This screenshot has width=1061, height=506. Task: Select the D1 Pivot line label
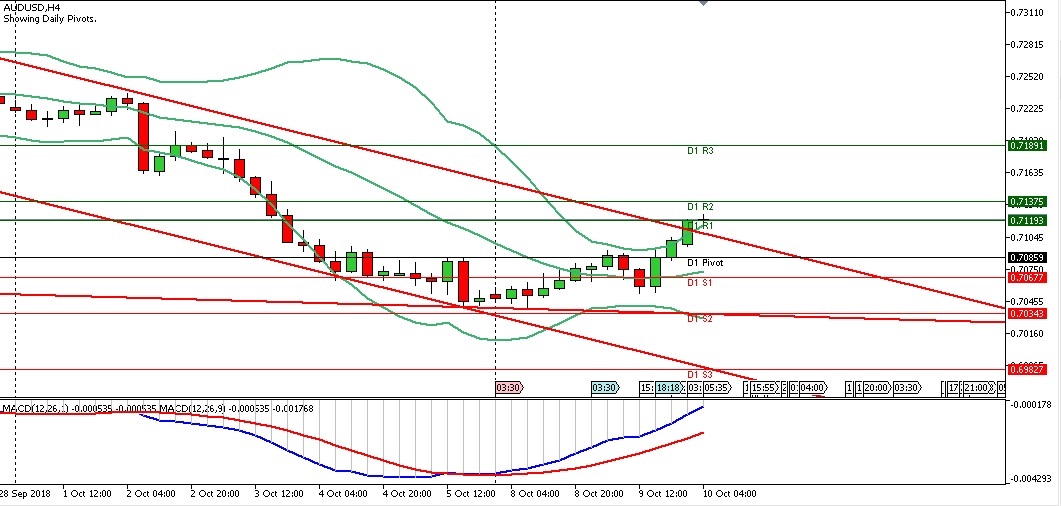[705, 263]
